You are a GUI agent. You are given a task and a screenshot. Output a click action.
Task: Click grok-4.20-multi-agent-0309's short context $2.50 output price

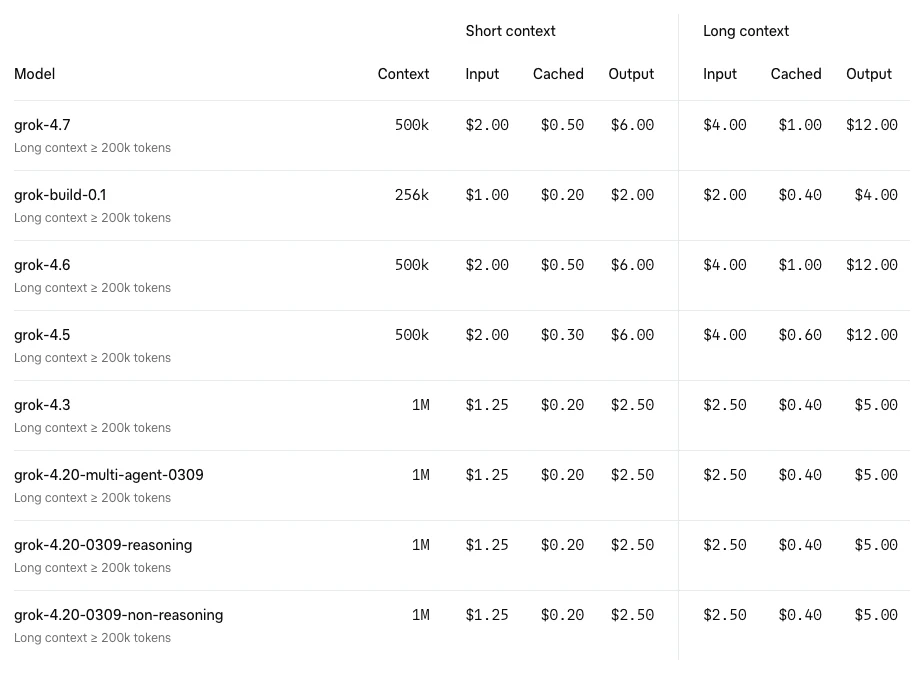[632, 475]
